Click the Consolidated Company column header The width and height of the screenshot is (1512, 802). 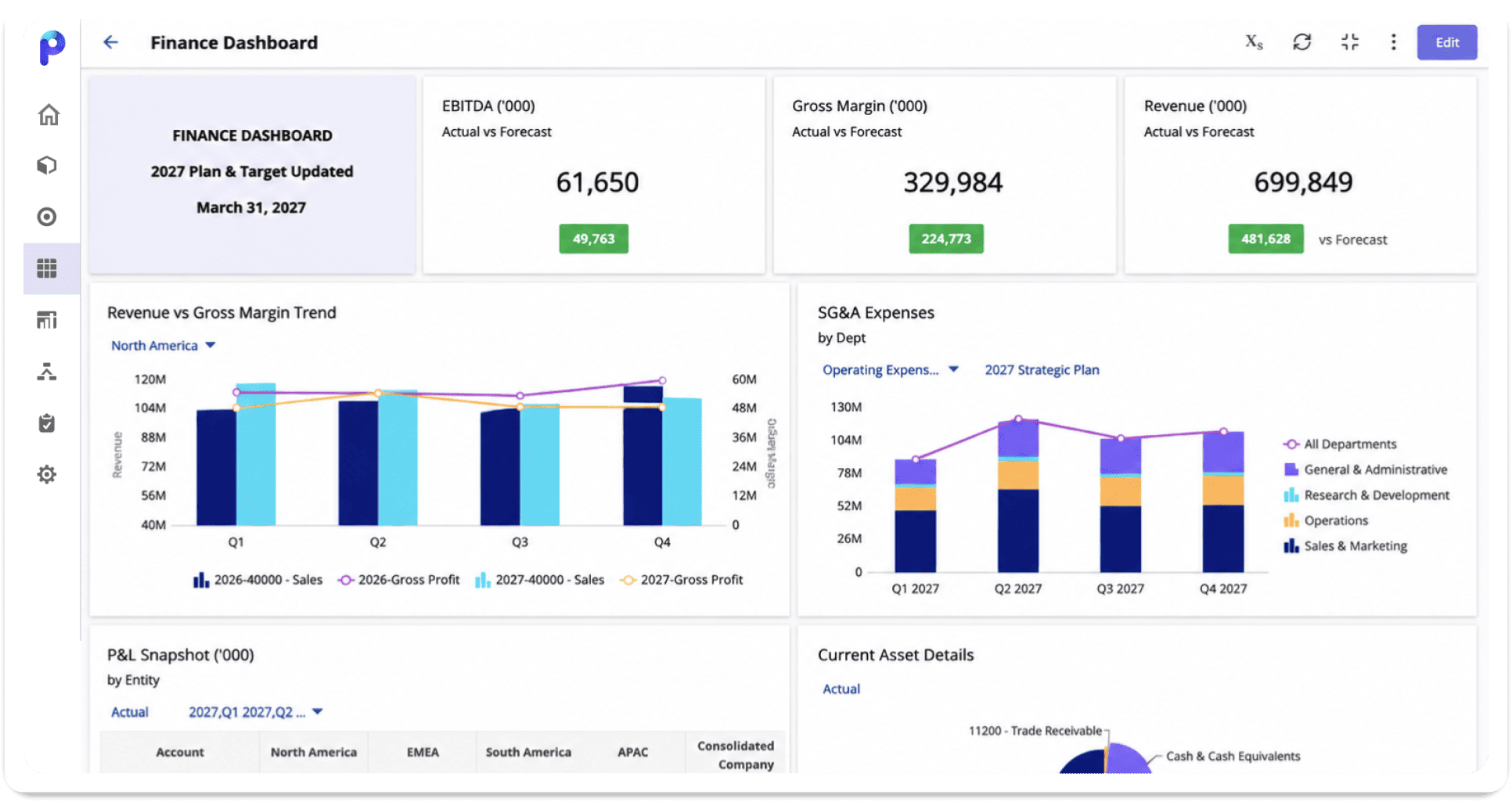pyautogui.click(x=736, y=755)
